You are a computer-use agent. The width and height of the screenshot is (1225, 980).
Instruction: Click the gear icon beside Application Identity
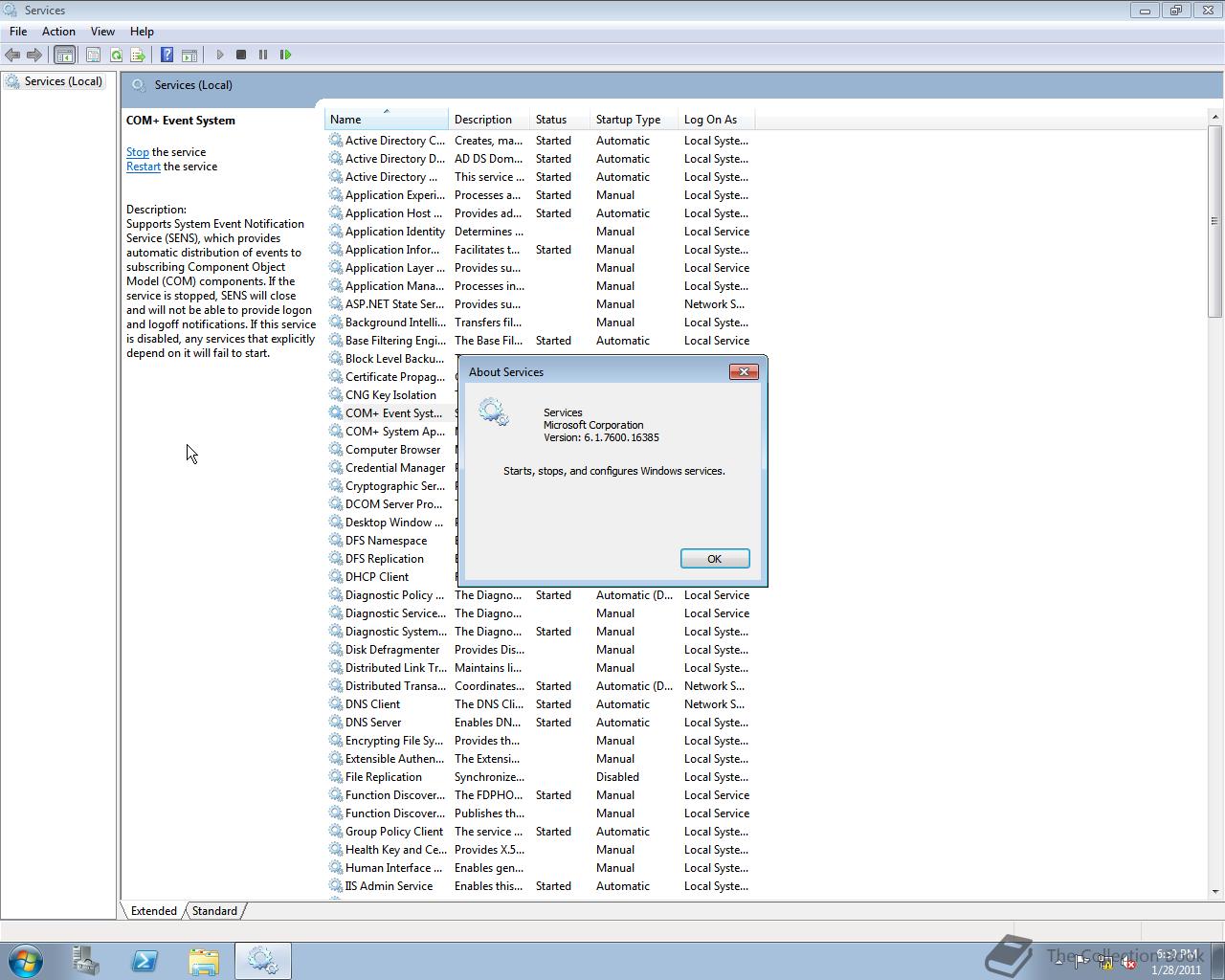[x=336, y=232]
